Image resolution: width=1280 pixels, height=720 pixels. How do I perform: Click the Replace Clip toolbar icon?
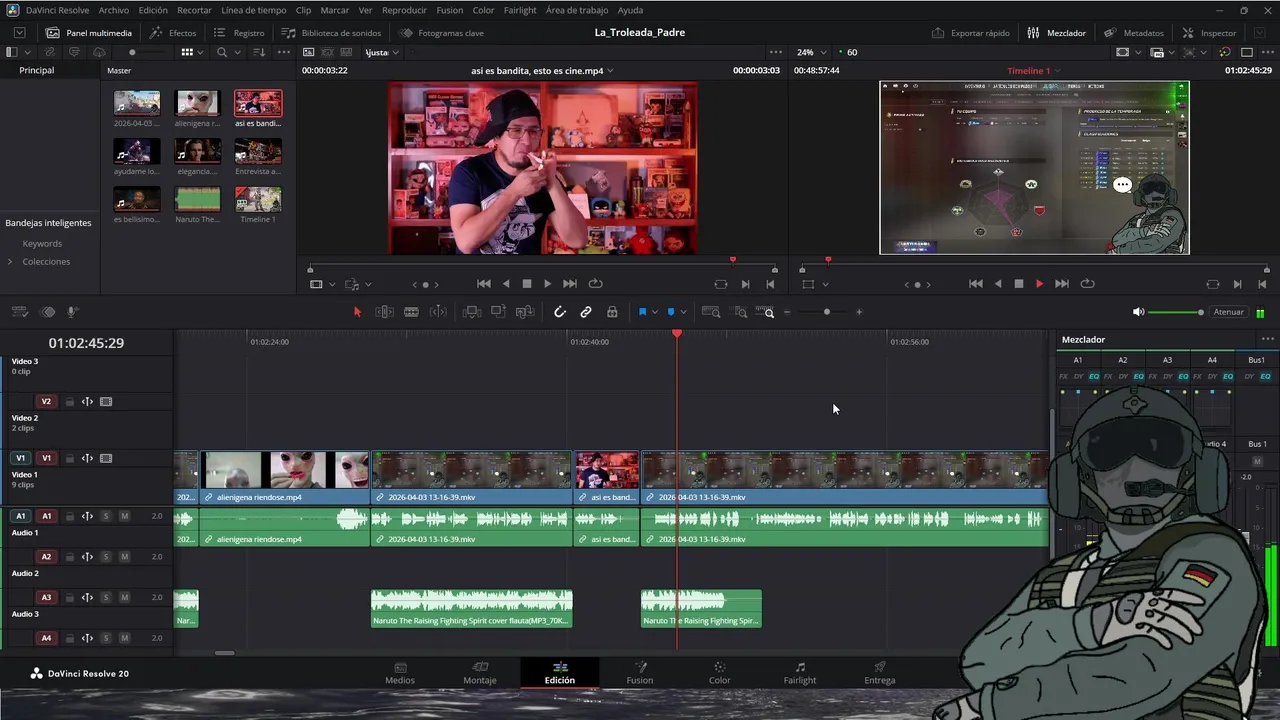[524, 312]
